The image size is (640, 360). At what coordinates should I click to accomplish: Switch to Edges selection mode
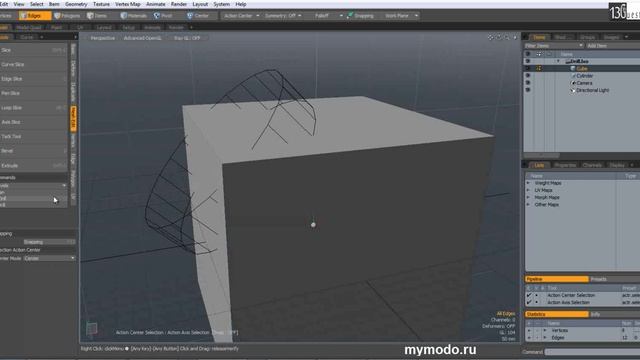35,16
